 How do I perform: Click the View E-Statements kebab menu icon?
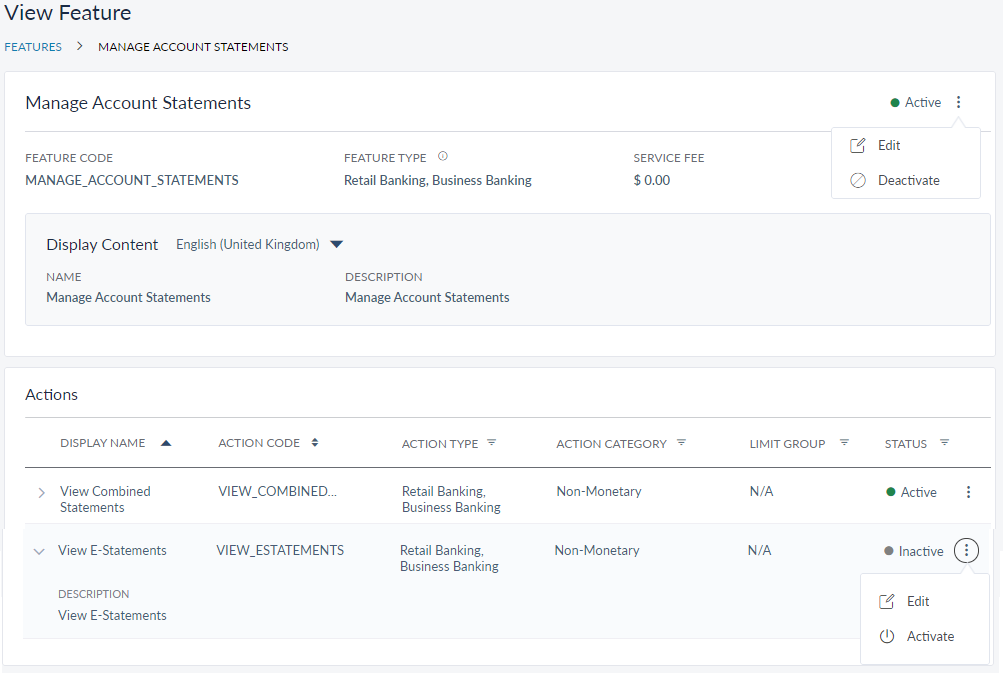coord(966,551)
